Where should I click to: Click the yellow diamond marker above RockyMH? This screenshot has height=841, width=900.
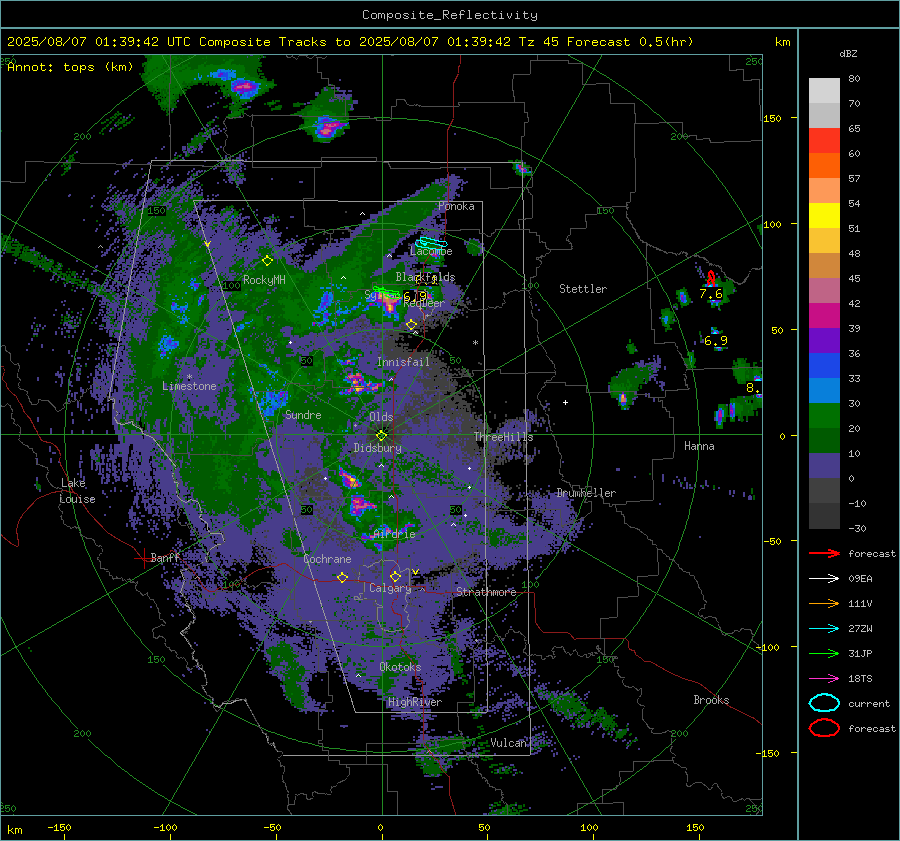[267, 261]
